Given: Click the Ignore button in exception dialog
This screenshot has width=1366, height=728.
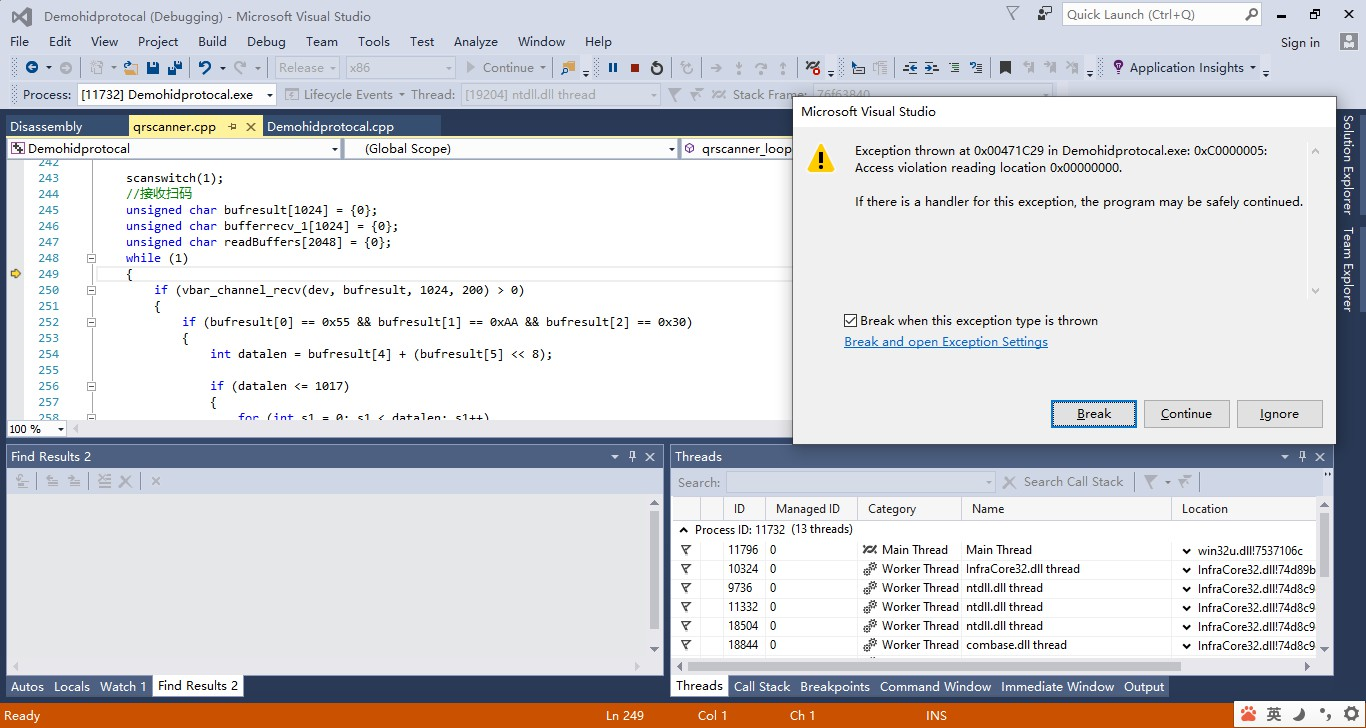Looking at the screenshot, I should [x=1279, y=414].
